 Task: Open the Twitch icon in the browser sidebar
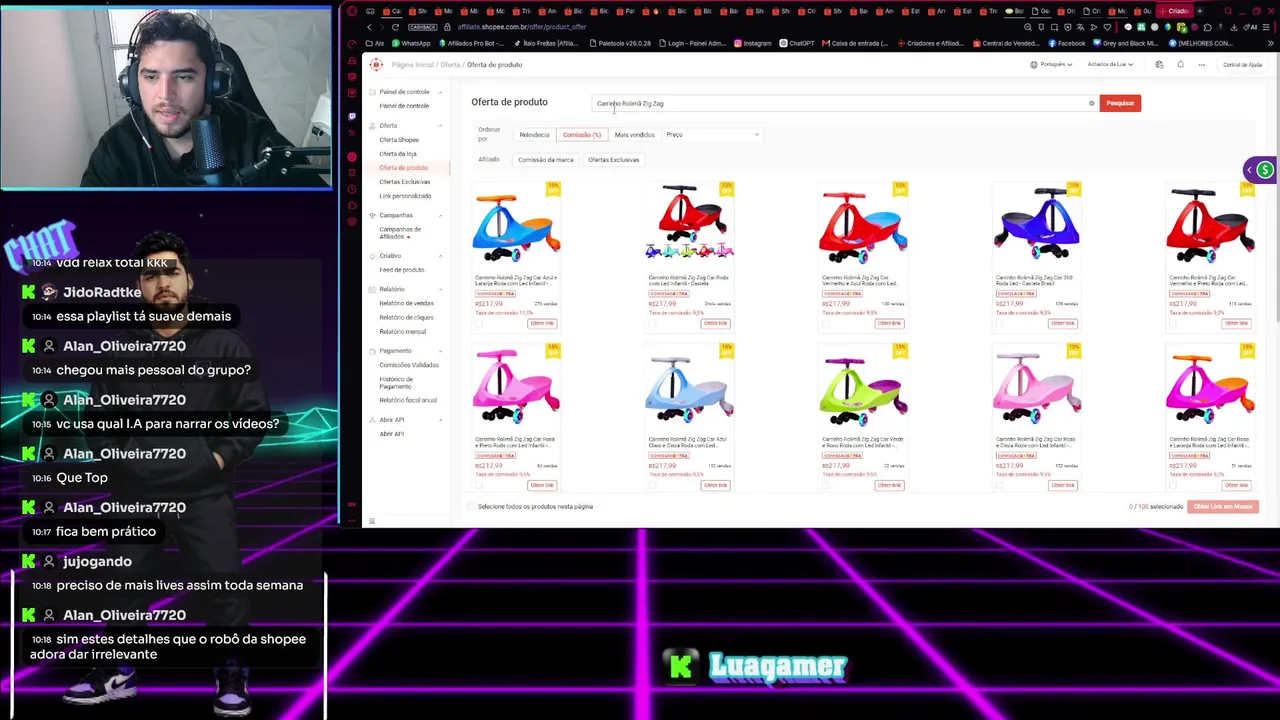point(352,116)
